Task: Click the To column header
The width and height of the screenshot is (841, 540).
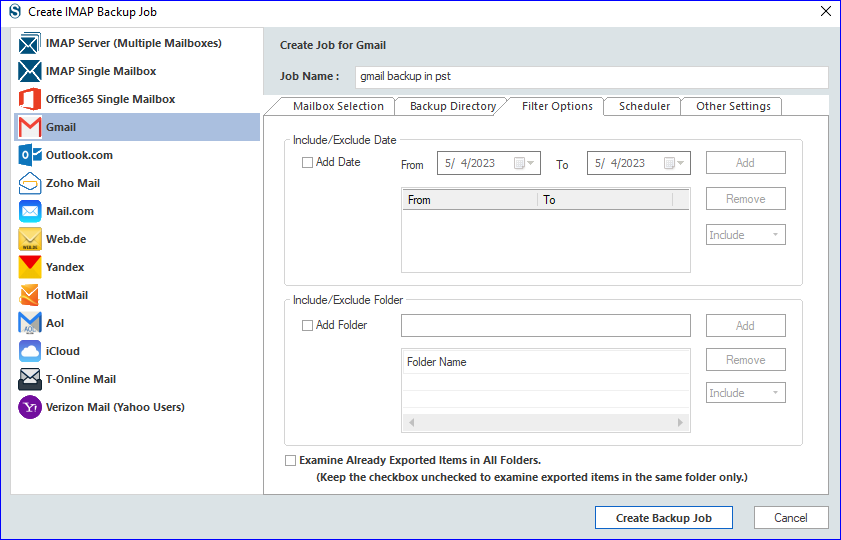Action: (x=605, y=200)
